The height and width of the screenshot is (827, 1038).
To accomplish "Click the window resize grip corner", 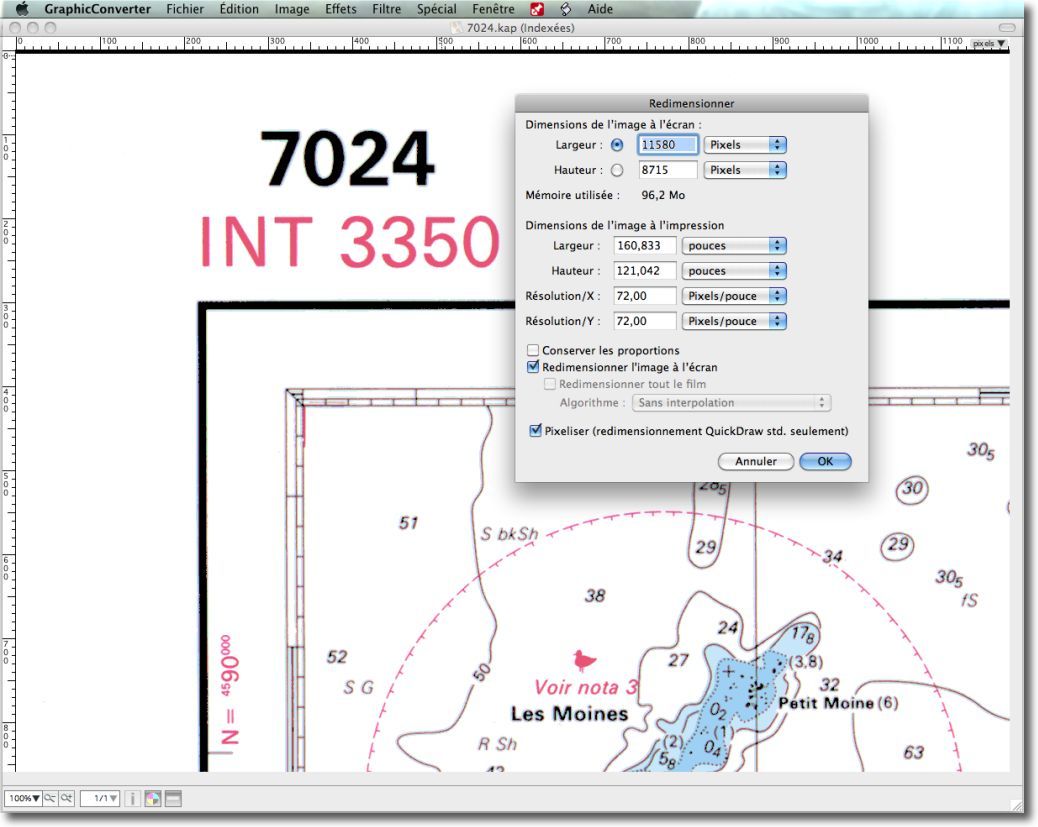I will click(1016, 805).
